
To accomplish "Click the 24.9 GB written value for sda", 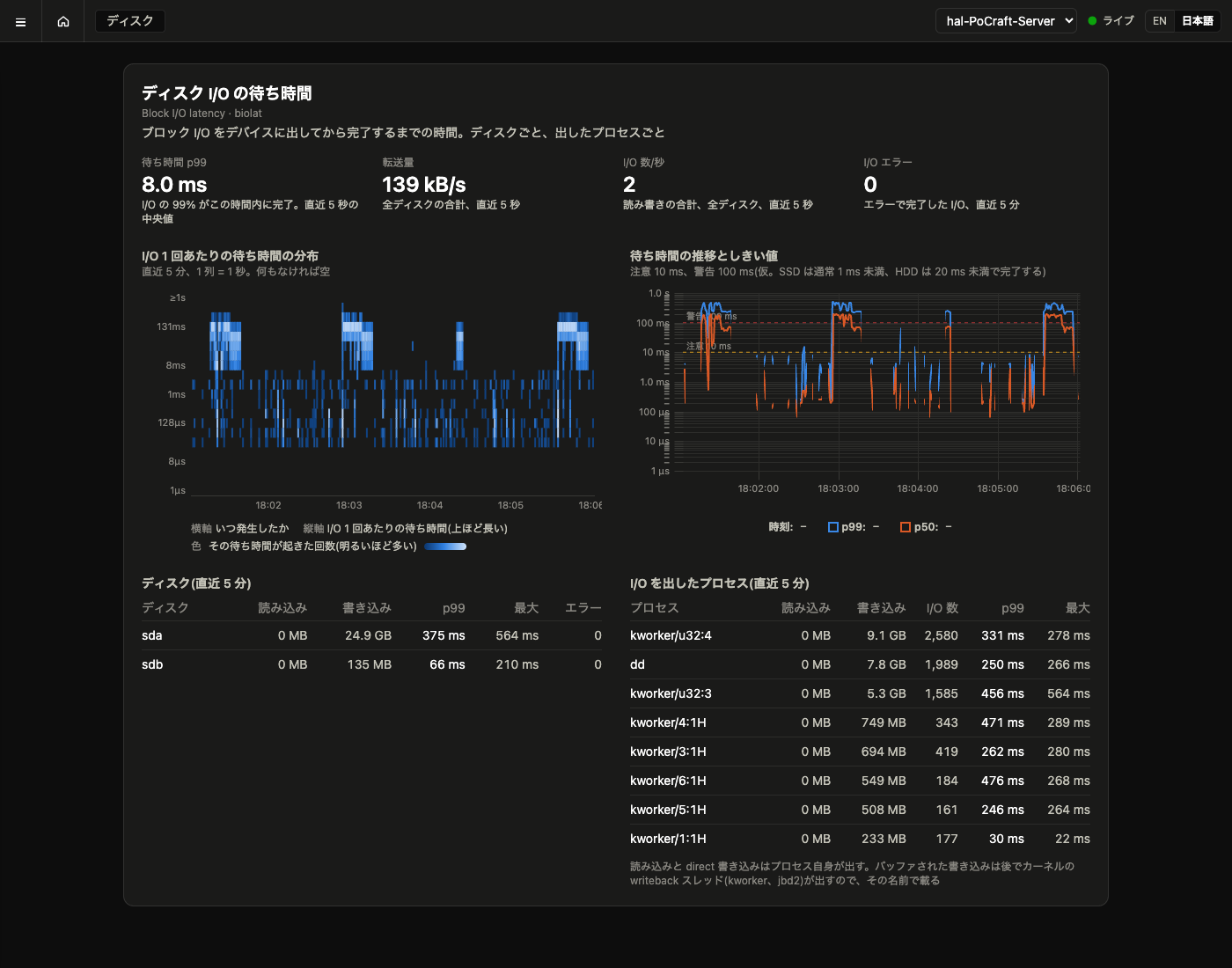I will [x=368, y=635].
